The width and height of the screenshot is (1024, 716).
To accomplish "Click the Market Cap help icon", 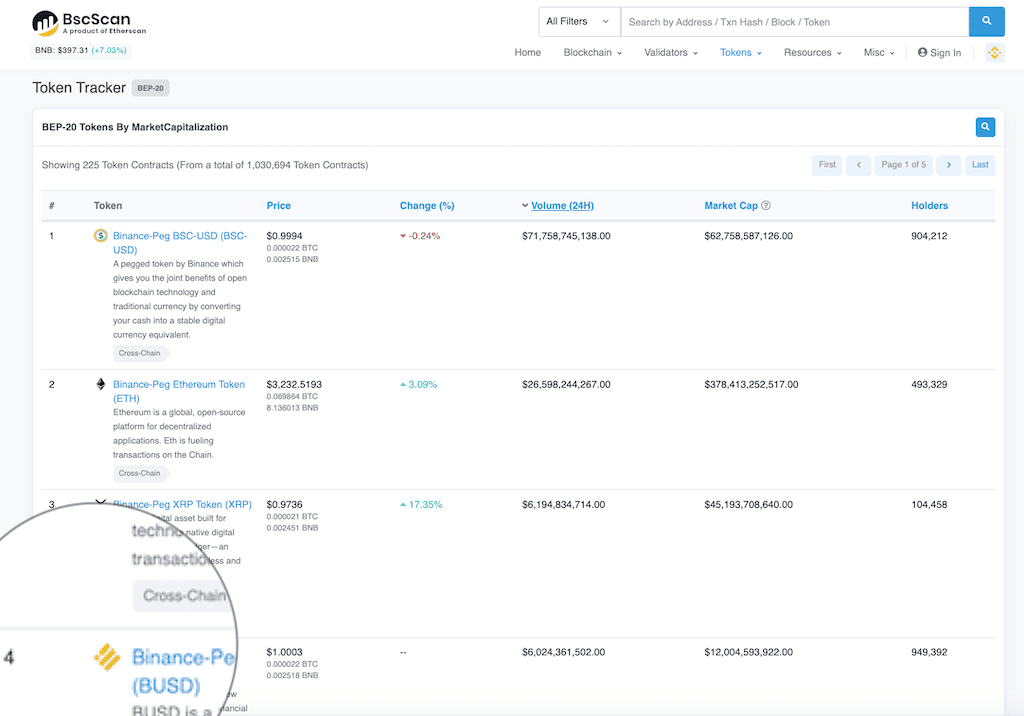I will pos(766,205).
